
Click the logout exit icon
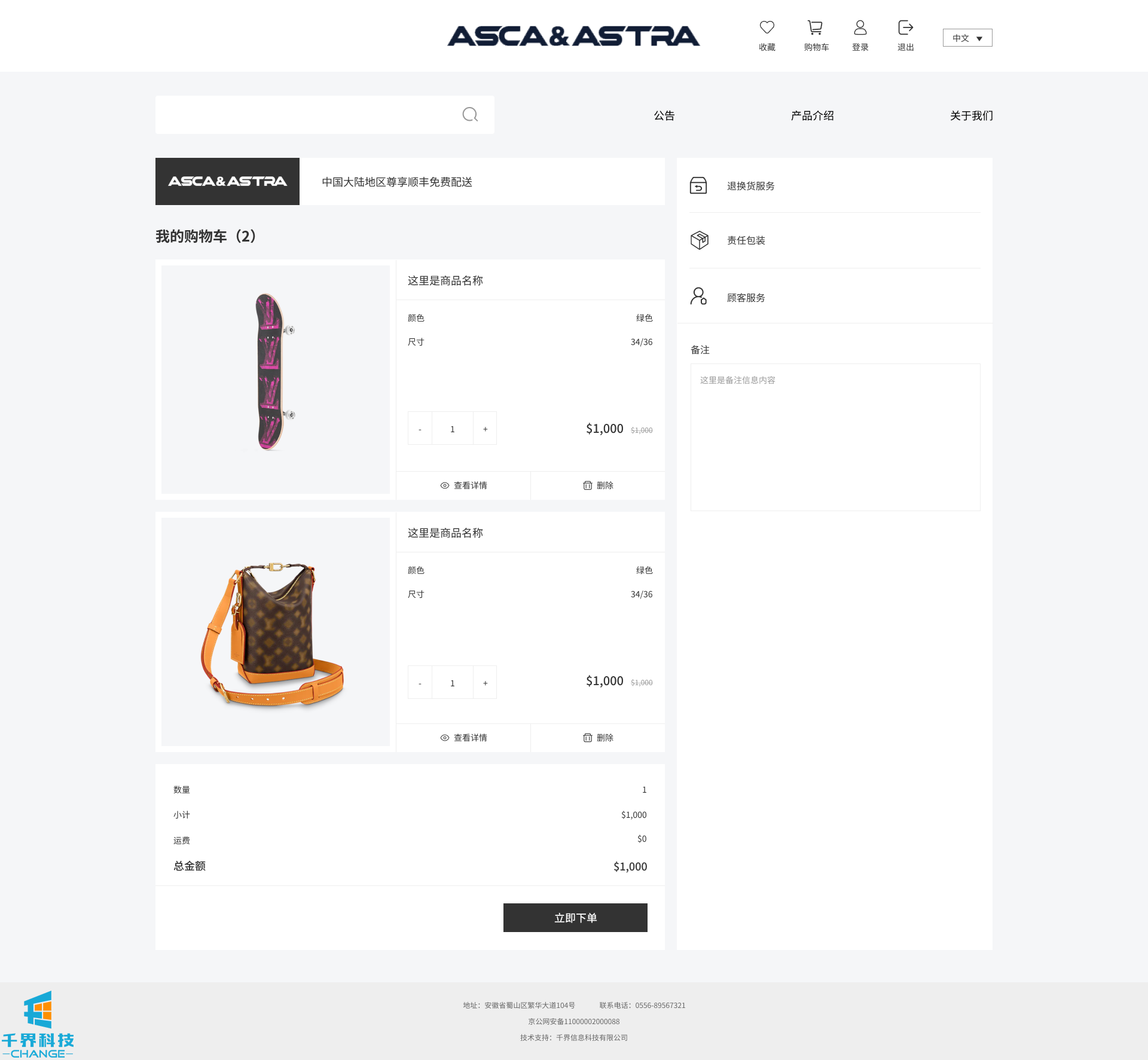tap(905, 28)
